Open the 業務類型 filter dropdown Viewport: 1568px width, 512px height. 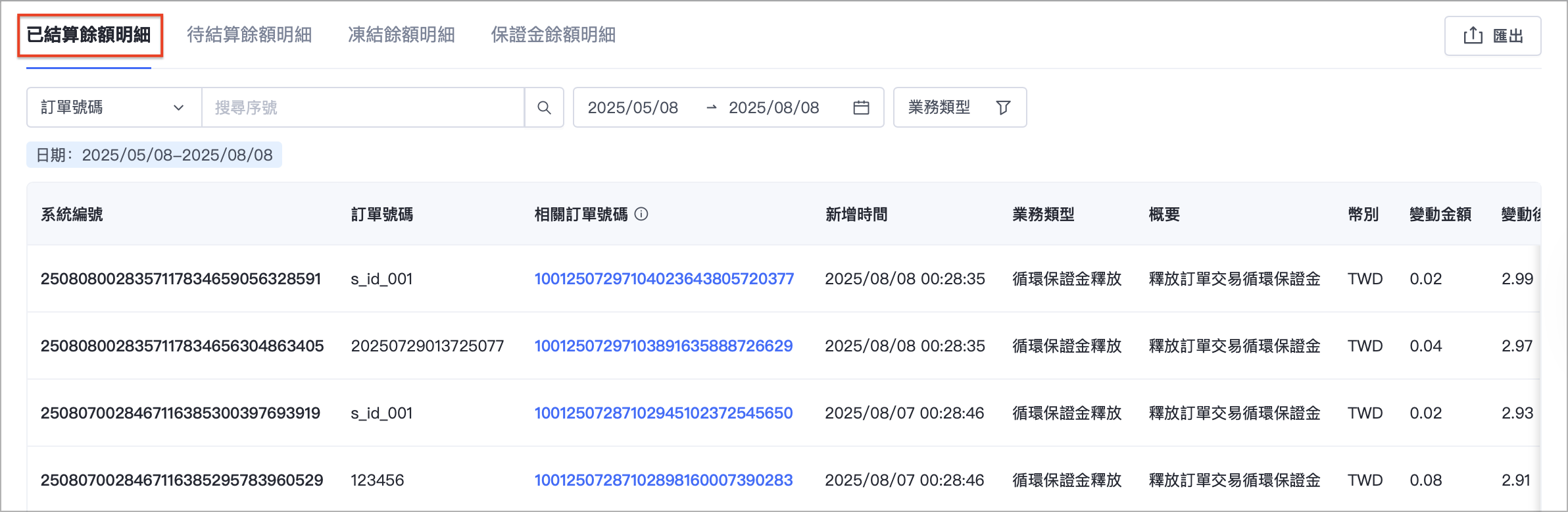960,107
